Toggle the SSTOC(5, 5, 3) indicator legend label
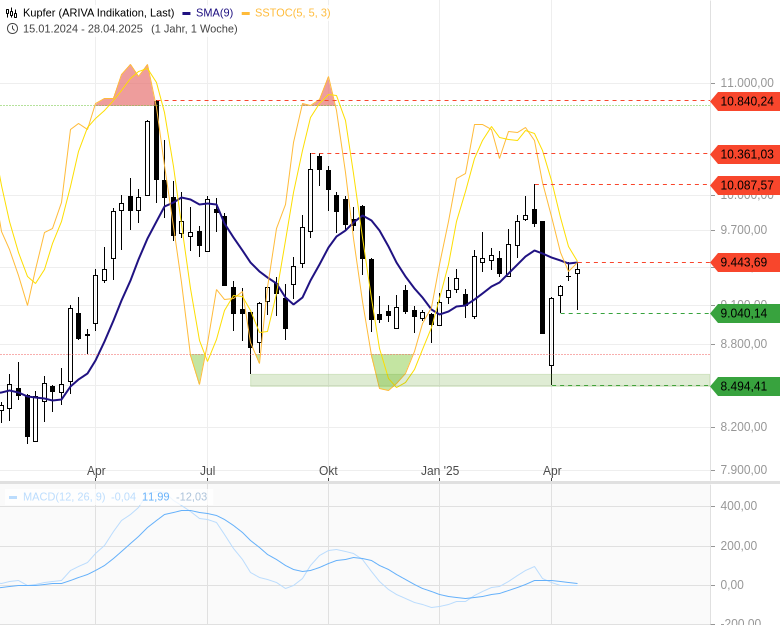This screenshot has width=780, height=625. [292, 13]
